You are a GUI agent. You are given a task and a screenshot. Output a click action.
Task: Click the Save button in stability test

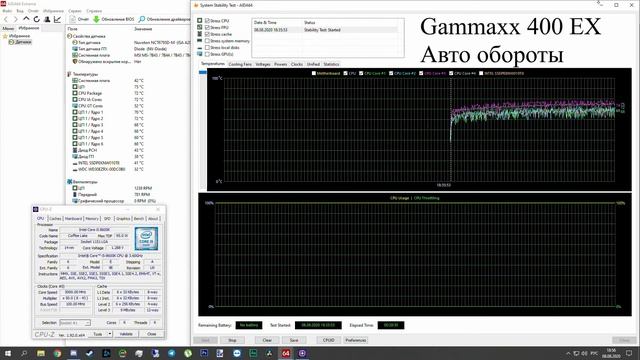click(x=294, y=340)
